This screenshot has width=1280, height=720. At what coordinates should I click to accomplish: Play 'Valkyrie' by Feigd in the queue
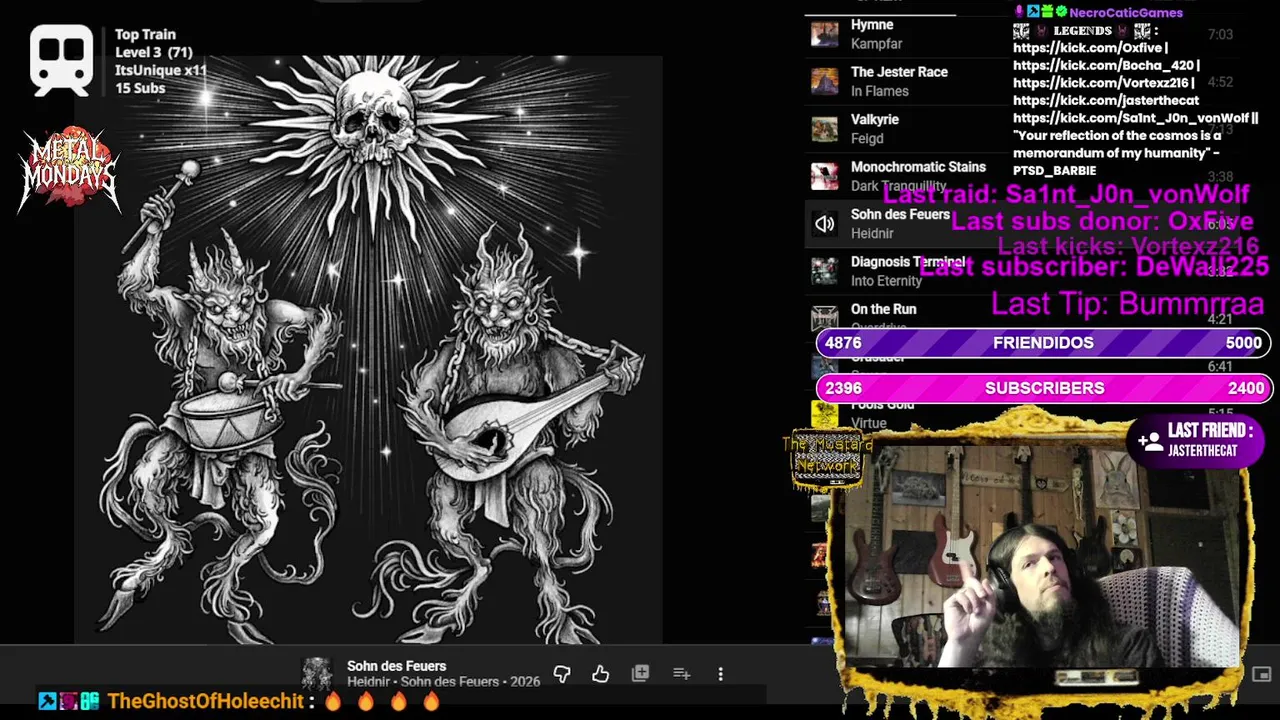coord(875,119)
